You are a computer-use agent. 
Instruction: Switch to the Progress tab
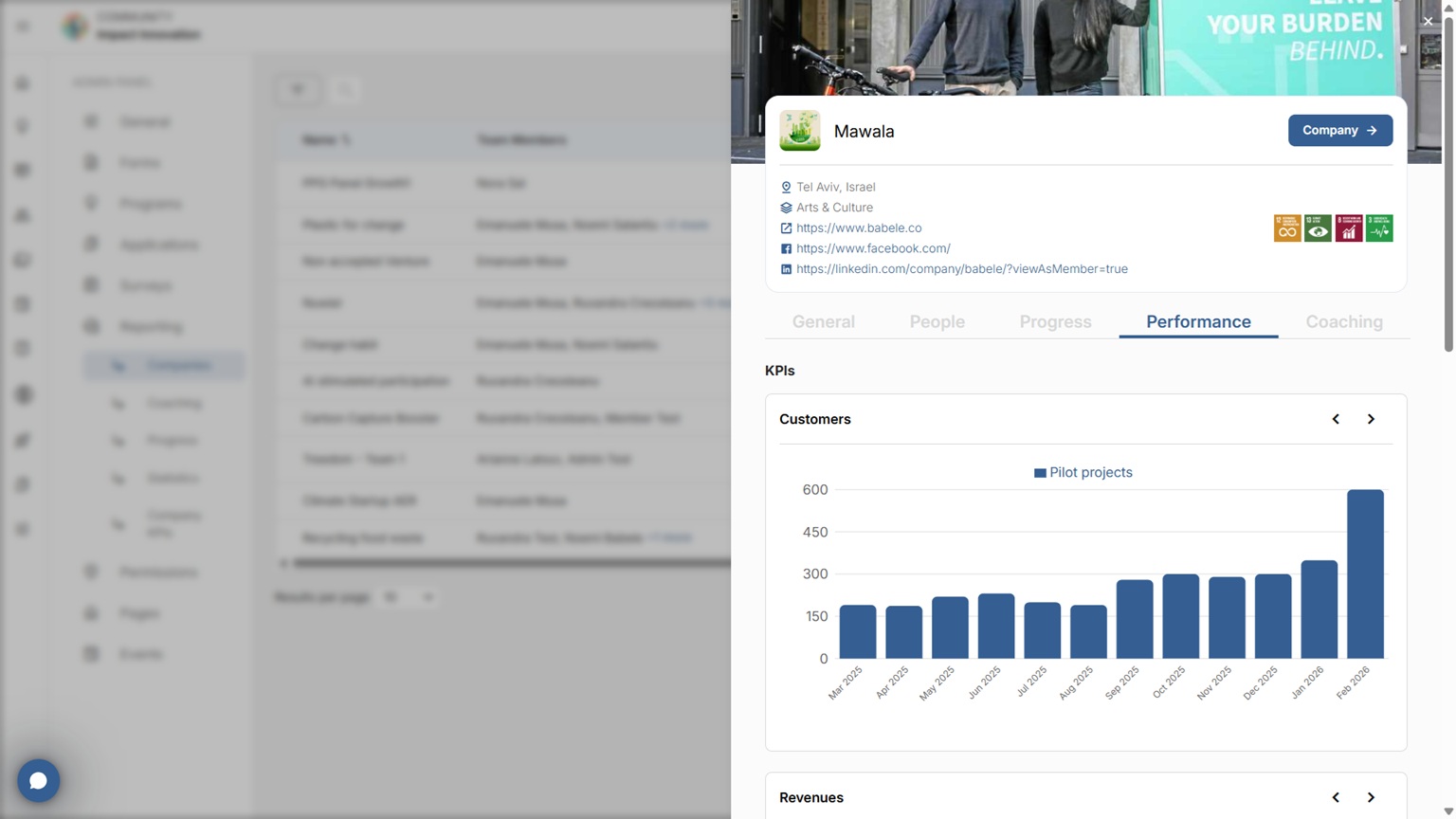[x=1056, y=321]
